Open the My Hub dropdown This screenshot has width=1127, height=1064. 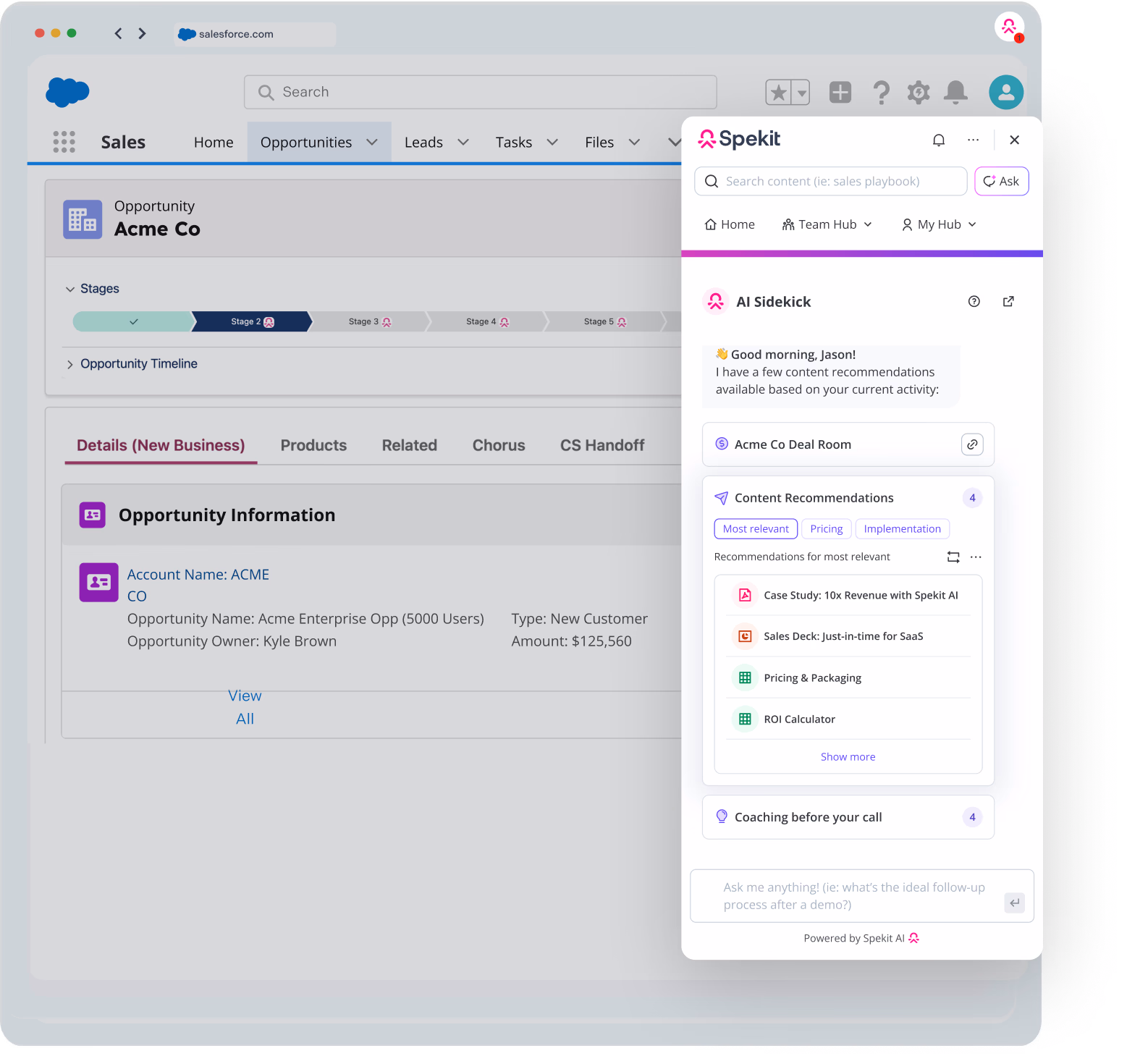click(x=939, y=224)
